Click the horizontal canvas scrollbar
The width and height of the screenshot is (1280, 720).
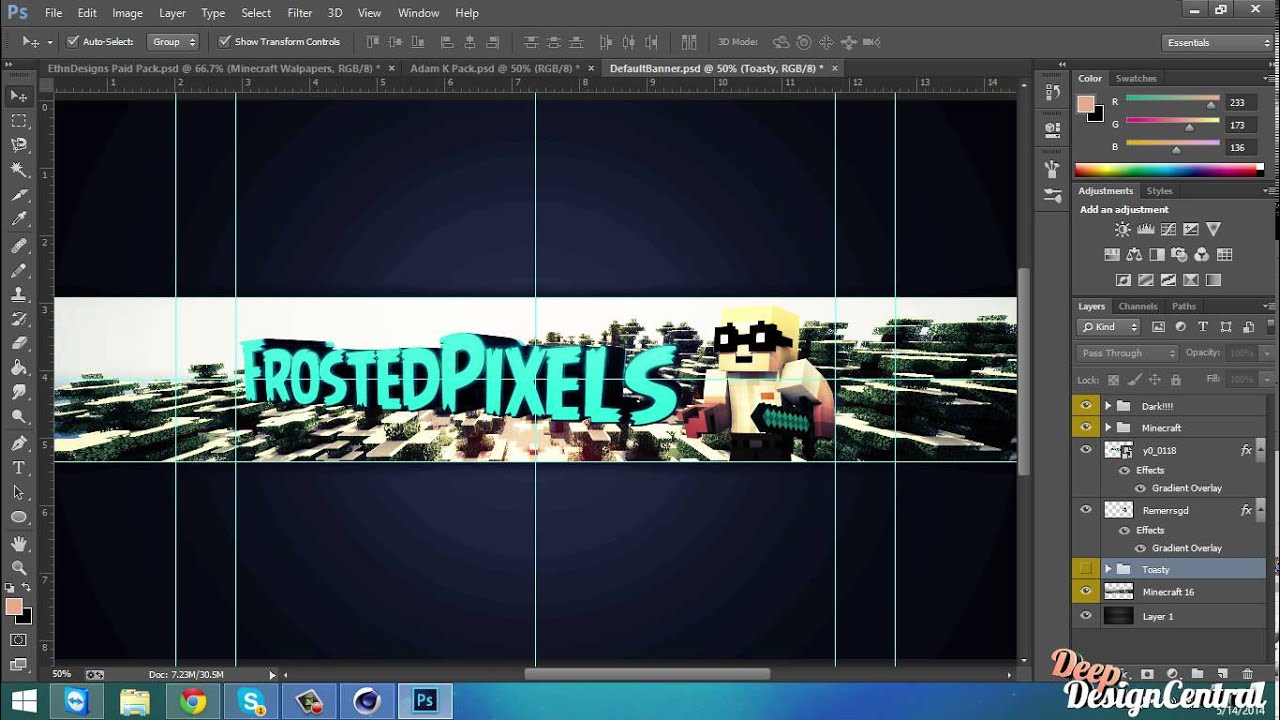tap(647, 674)
